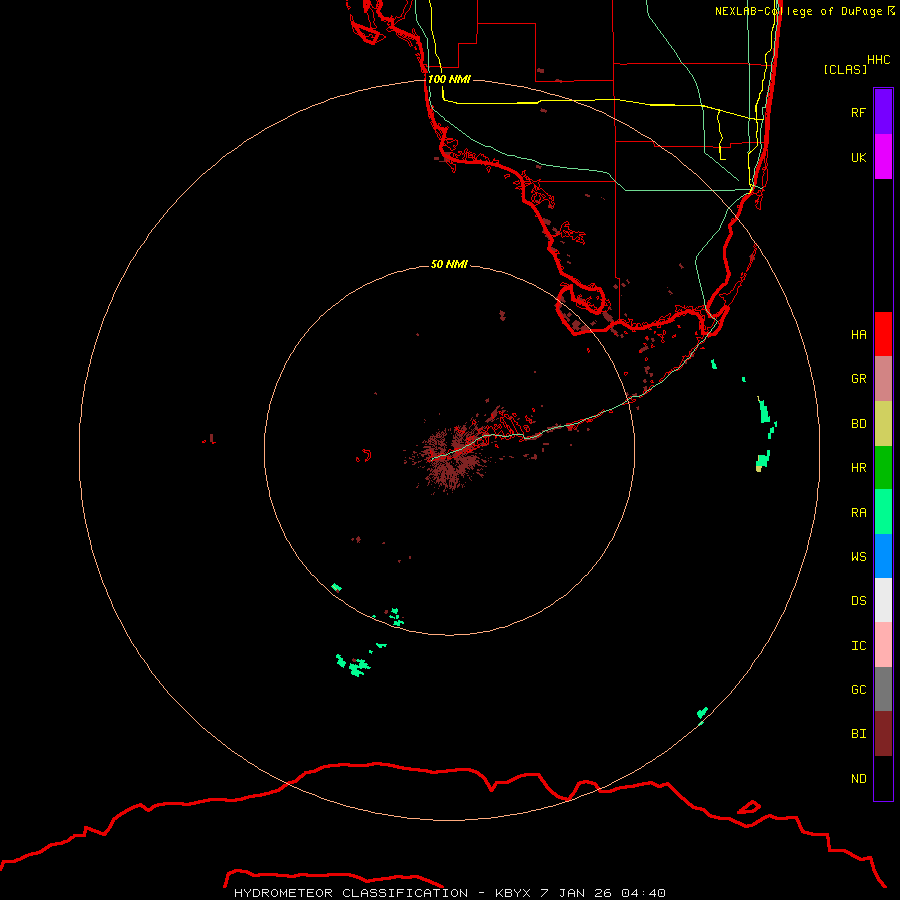
Task: Click the gray GC legend swatch
Action: pyautogui.click(x=883, y=689)
